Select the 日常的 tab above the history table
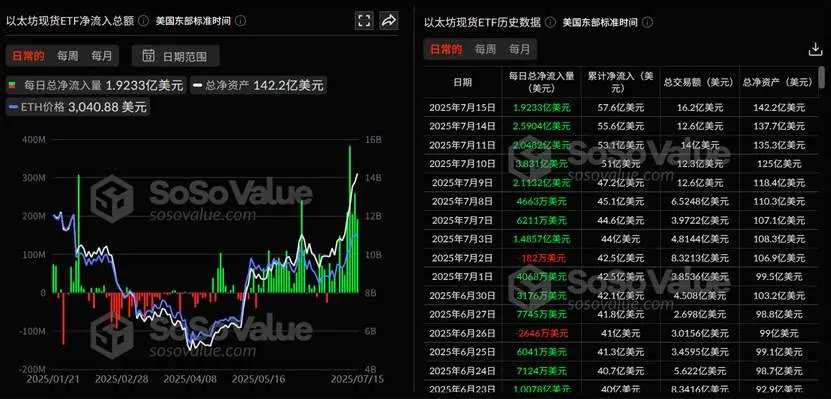This screenshot has height=399, width=831. [446, 49]
